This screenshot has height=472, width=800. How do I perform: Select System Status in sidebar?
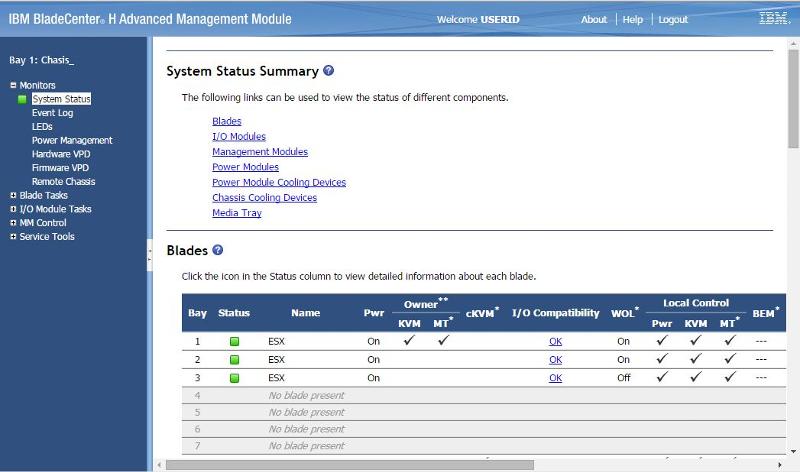point(61,99)
